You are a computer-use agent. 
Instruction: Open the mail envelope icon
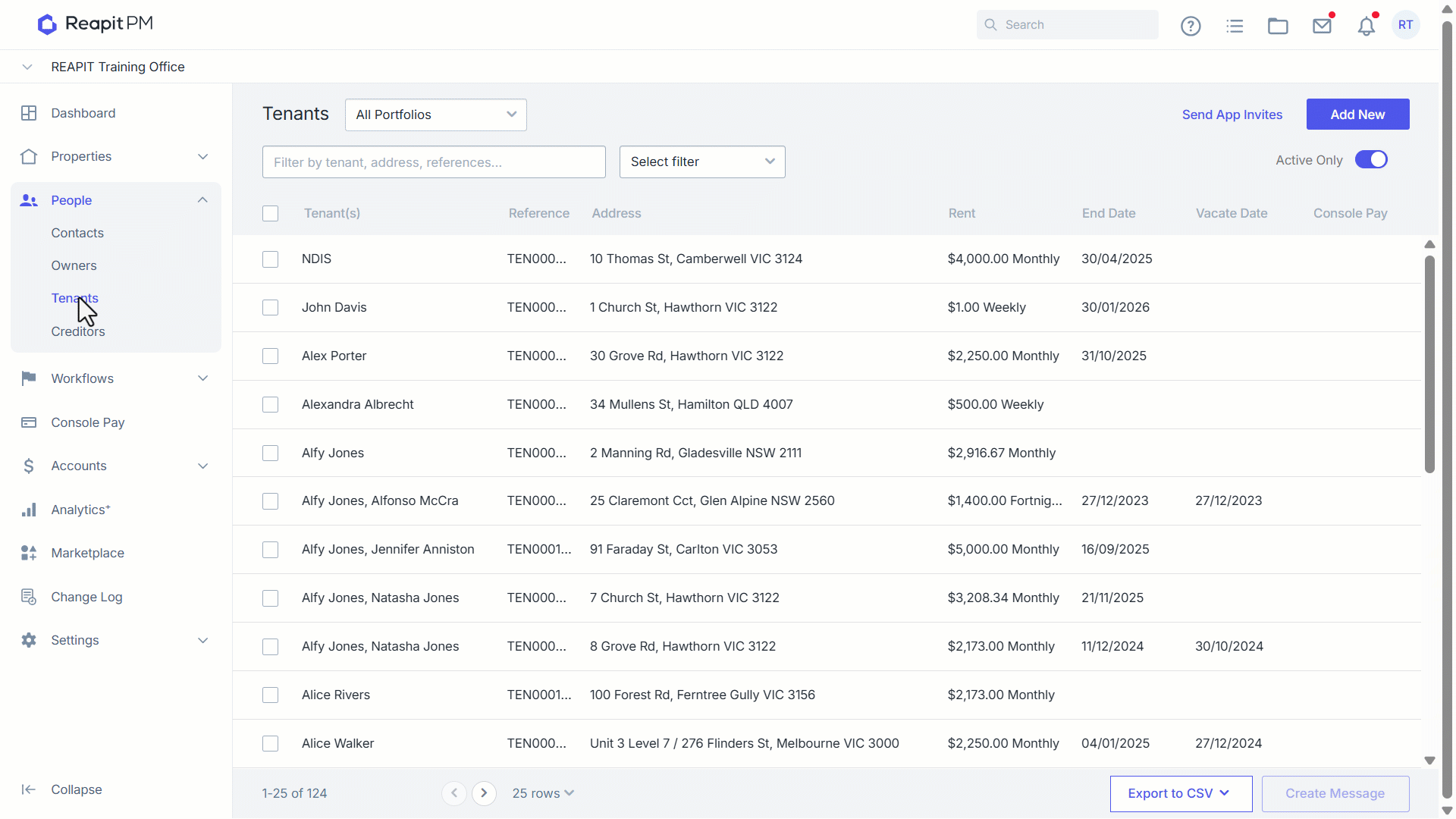click(x=1323, y=26)
